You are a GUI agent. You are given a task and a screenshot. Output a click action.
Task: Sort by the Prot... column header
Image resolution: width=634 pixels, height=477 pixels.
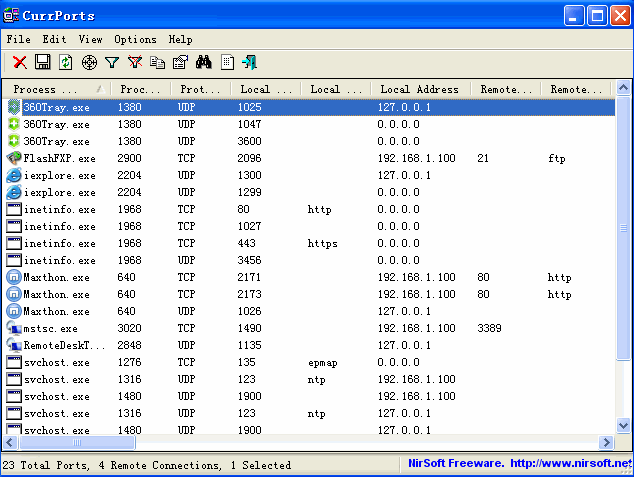click(200, 89)
